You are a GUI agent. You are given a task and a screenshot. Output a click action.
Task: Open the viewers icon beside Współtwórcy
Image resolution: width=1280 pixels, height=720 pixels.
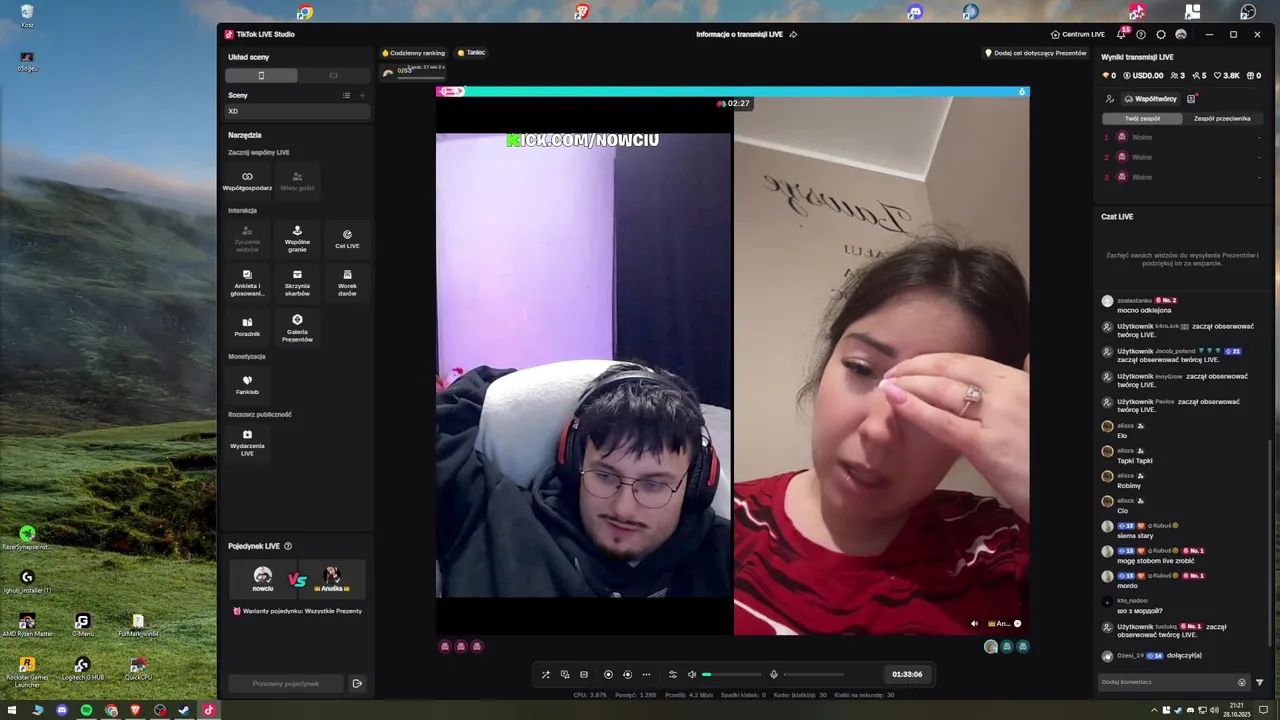1109,99
